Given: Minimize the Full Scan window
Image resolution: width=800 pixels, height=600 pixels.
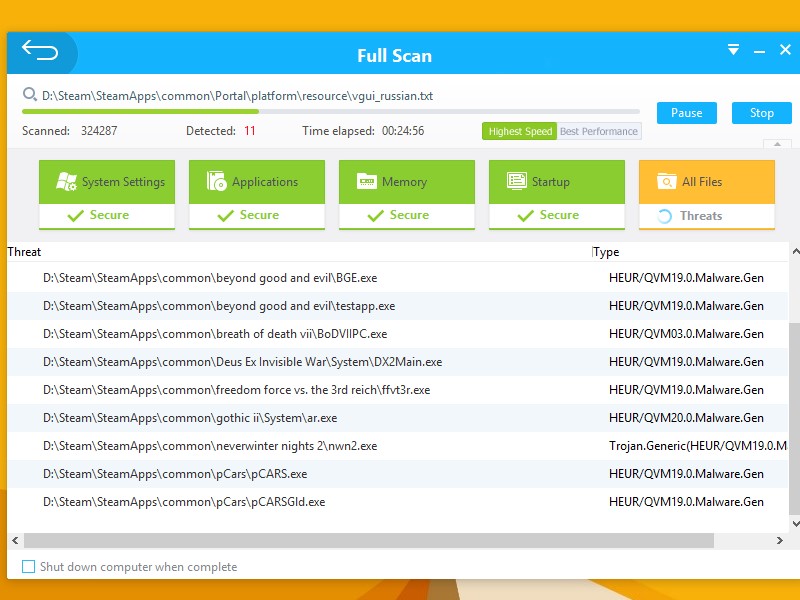Looking at the screenshot, I should point(759,52).
